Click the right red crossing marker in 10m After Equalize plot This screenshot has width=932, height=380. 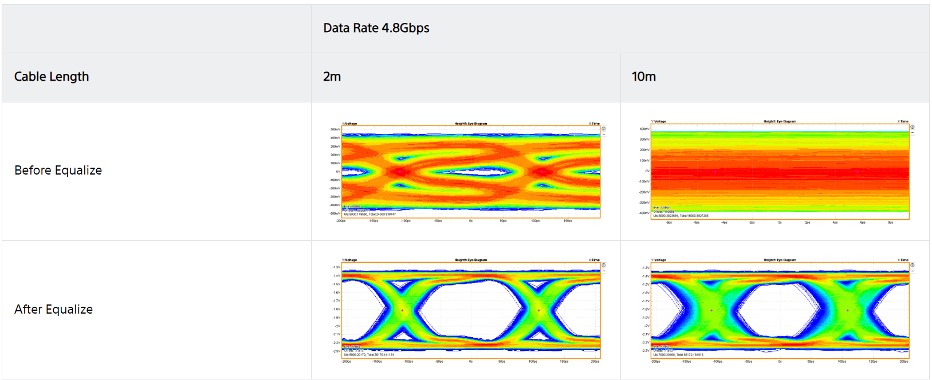click(848, 310)
